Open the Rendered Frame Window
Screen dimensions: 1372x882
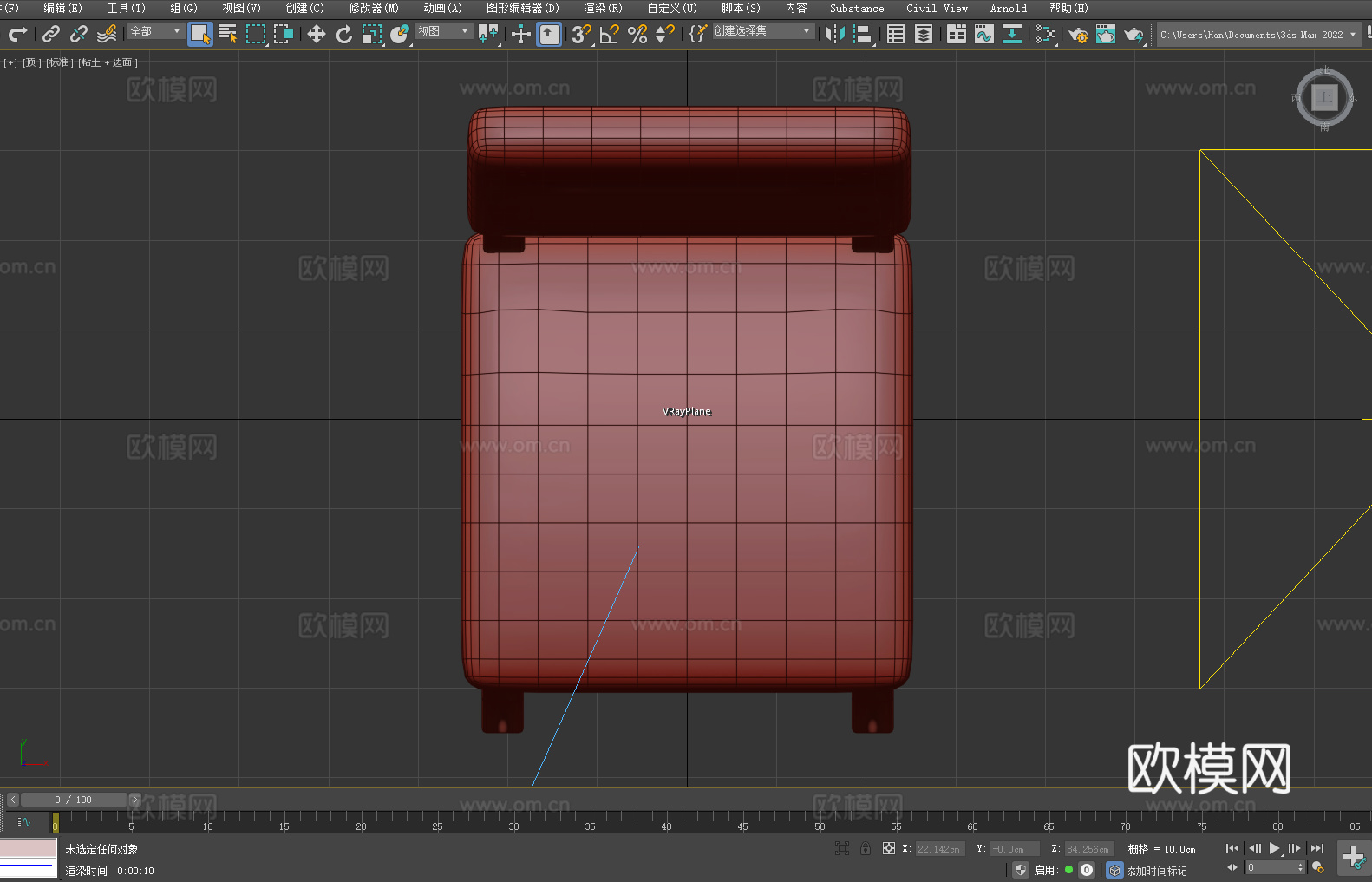[1106, 34]
